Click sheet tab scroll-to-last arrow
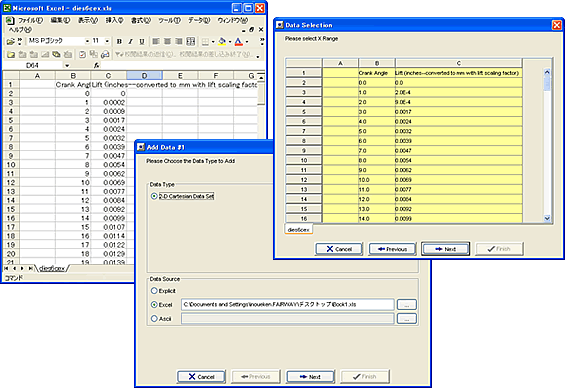 coord(30,268)
